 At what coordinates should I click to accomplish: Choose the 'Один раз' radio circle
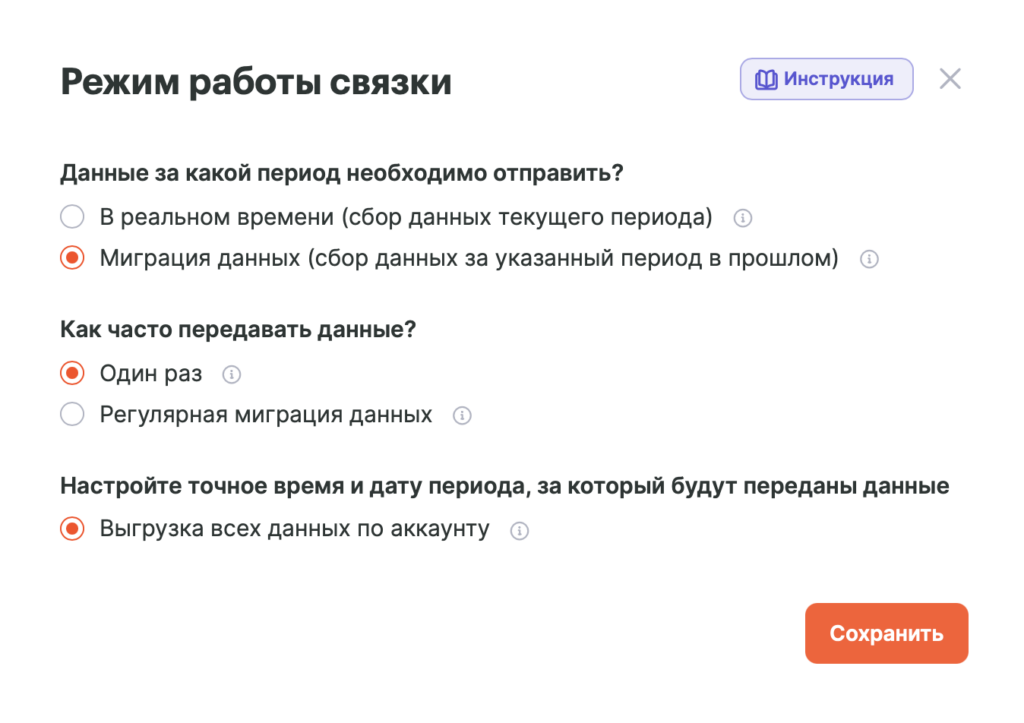(x=72, y=374)
